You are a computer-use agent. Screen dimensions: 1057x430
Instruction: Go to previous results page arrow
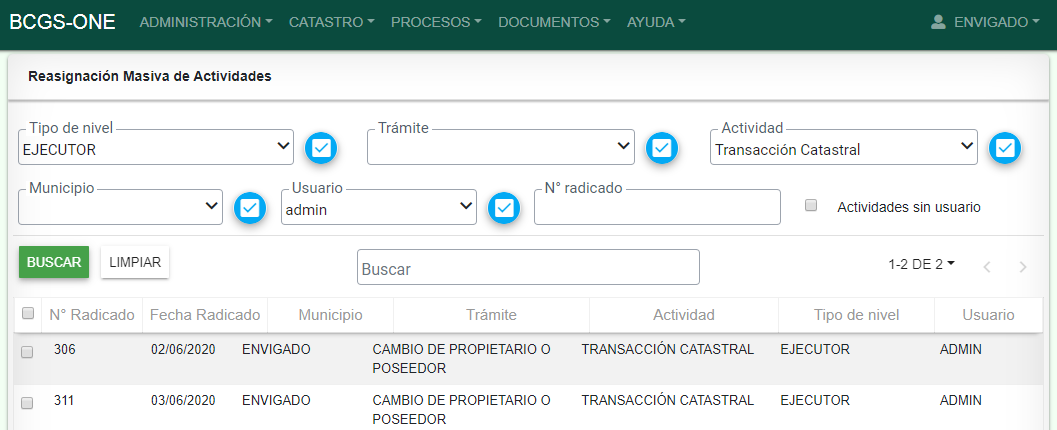pos(987,267)
